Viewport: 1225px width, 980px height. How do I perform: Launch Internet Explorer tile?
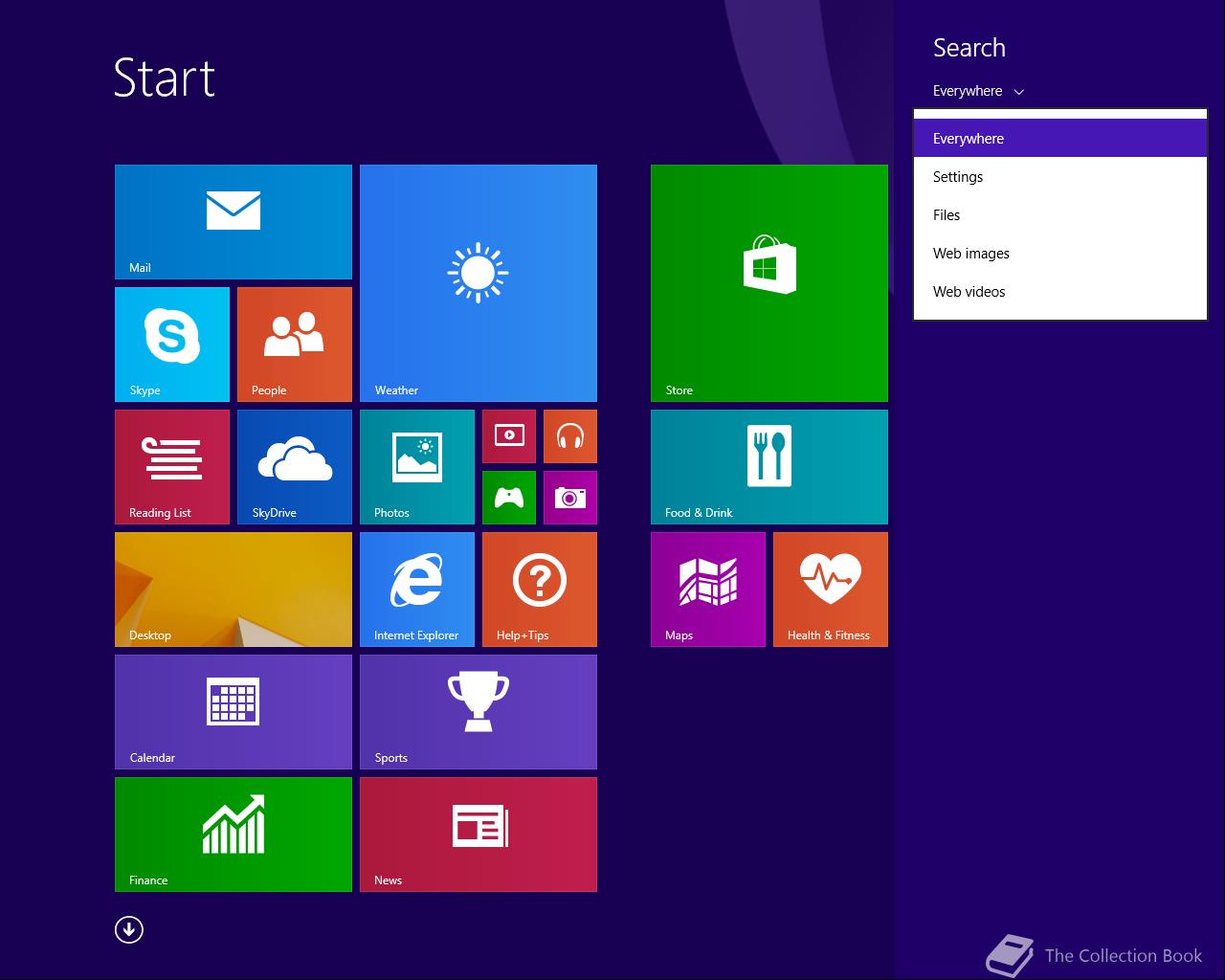417,590
